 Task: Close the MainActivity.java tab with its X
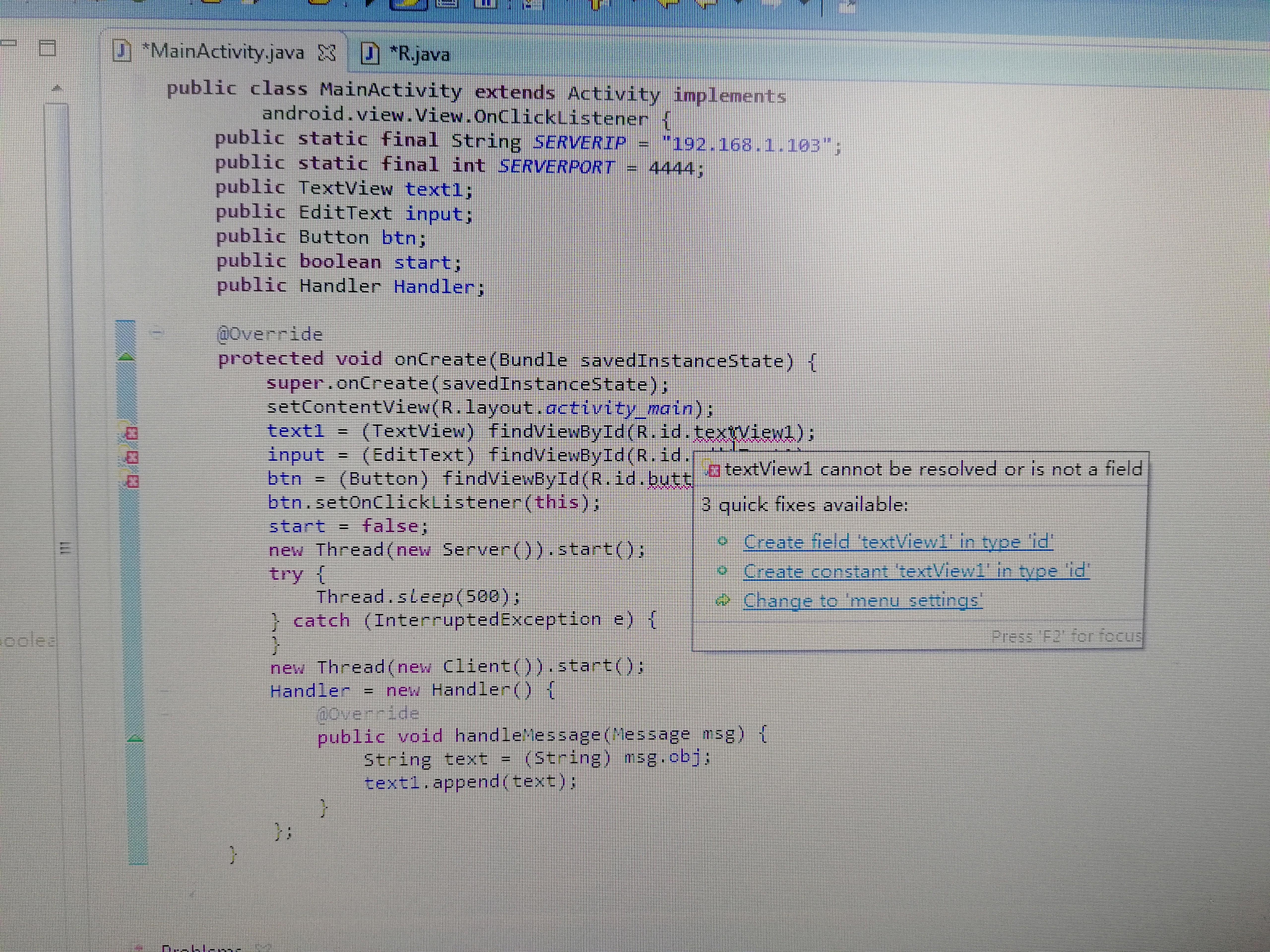point(327,53)
